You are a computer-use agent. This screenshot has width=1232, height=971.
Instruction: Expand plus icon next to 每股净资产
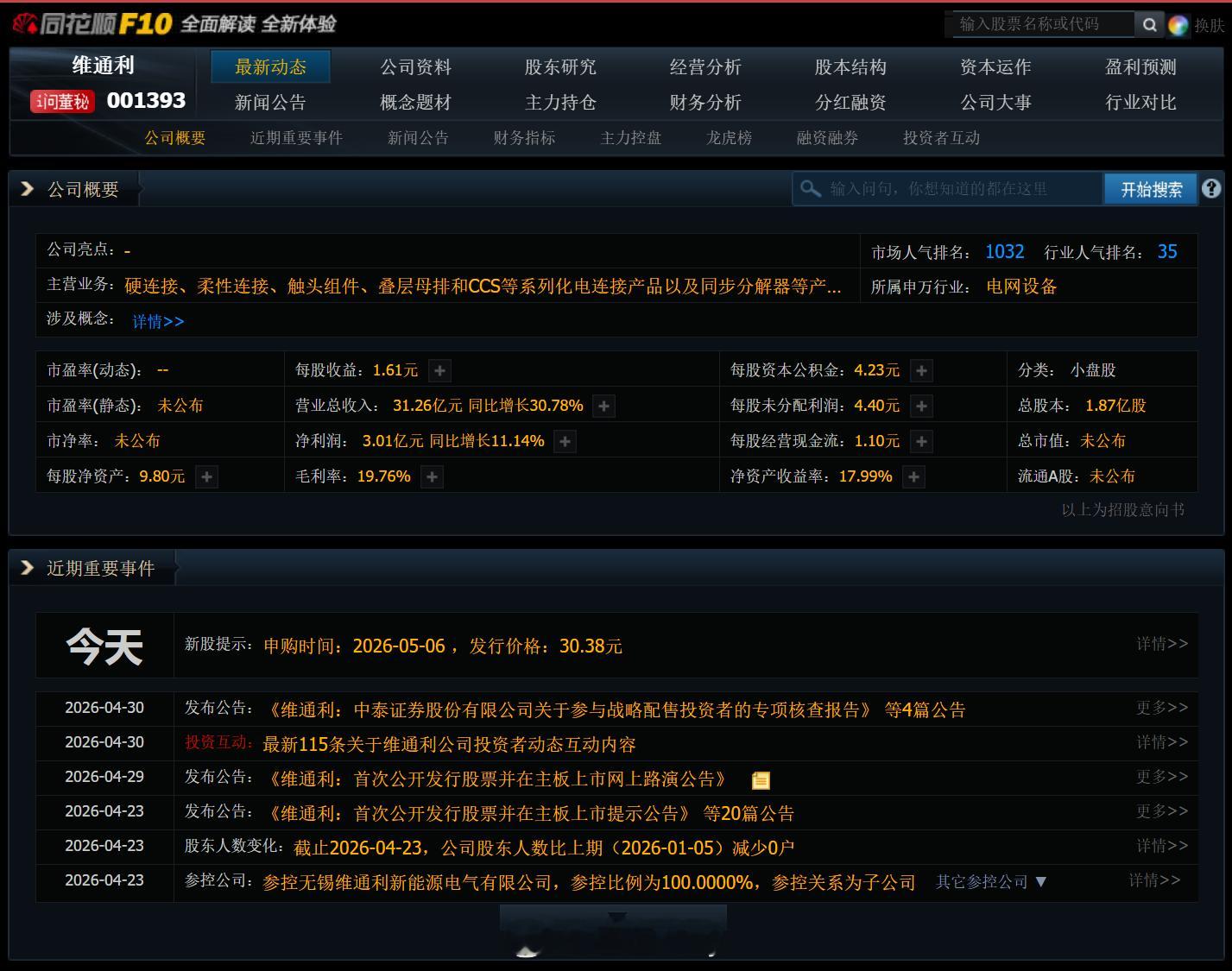[x=206, y=476]
